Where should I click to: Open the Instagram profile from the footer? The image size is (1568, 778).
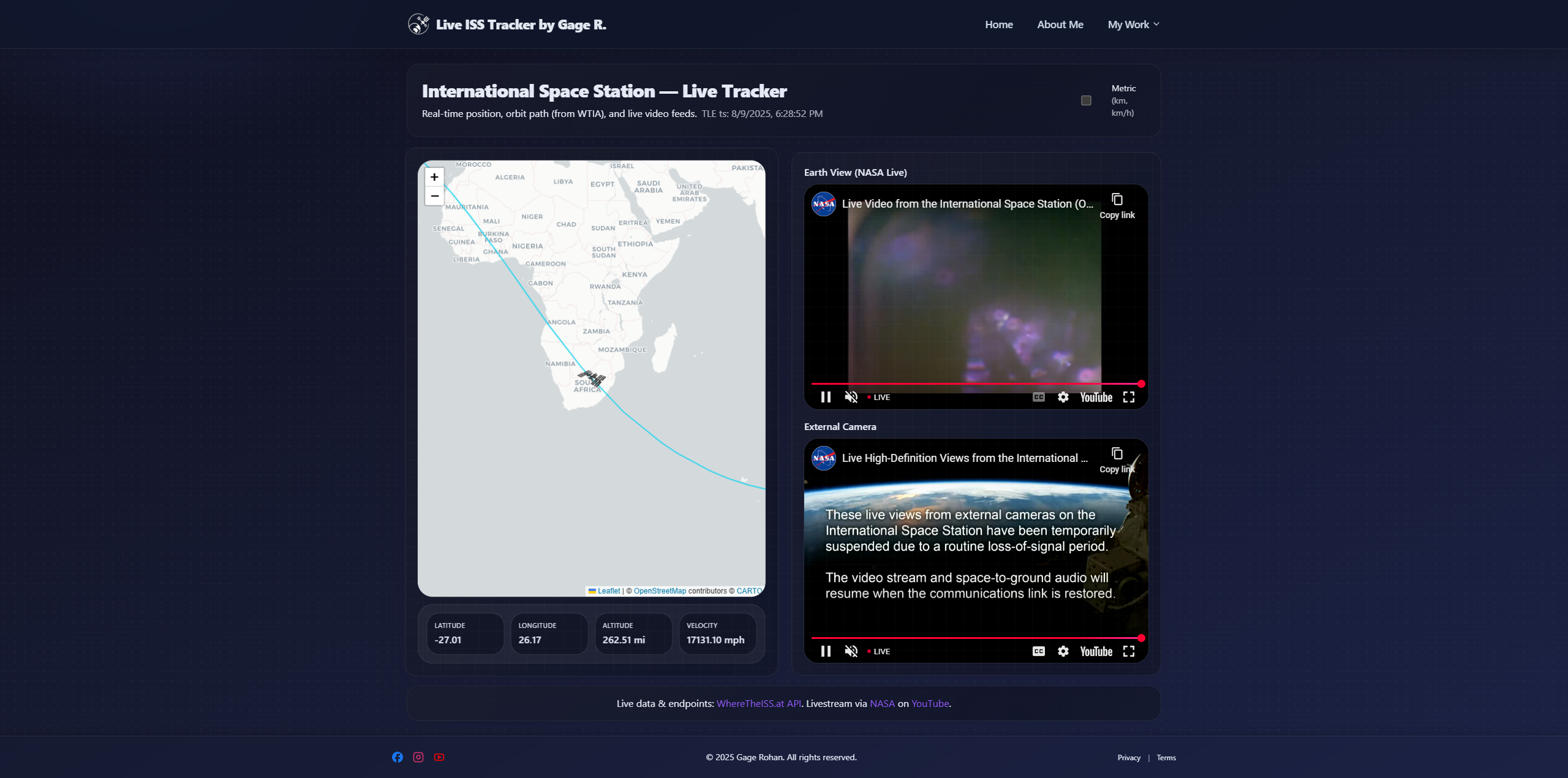(x=418, y=757)
